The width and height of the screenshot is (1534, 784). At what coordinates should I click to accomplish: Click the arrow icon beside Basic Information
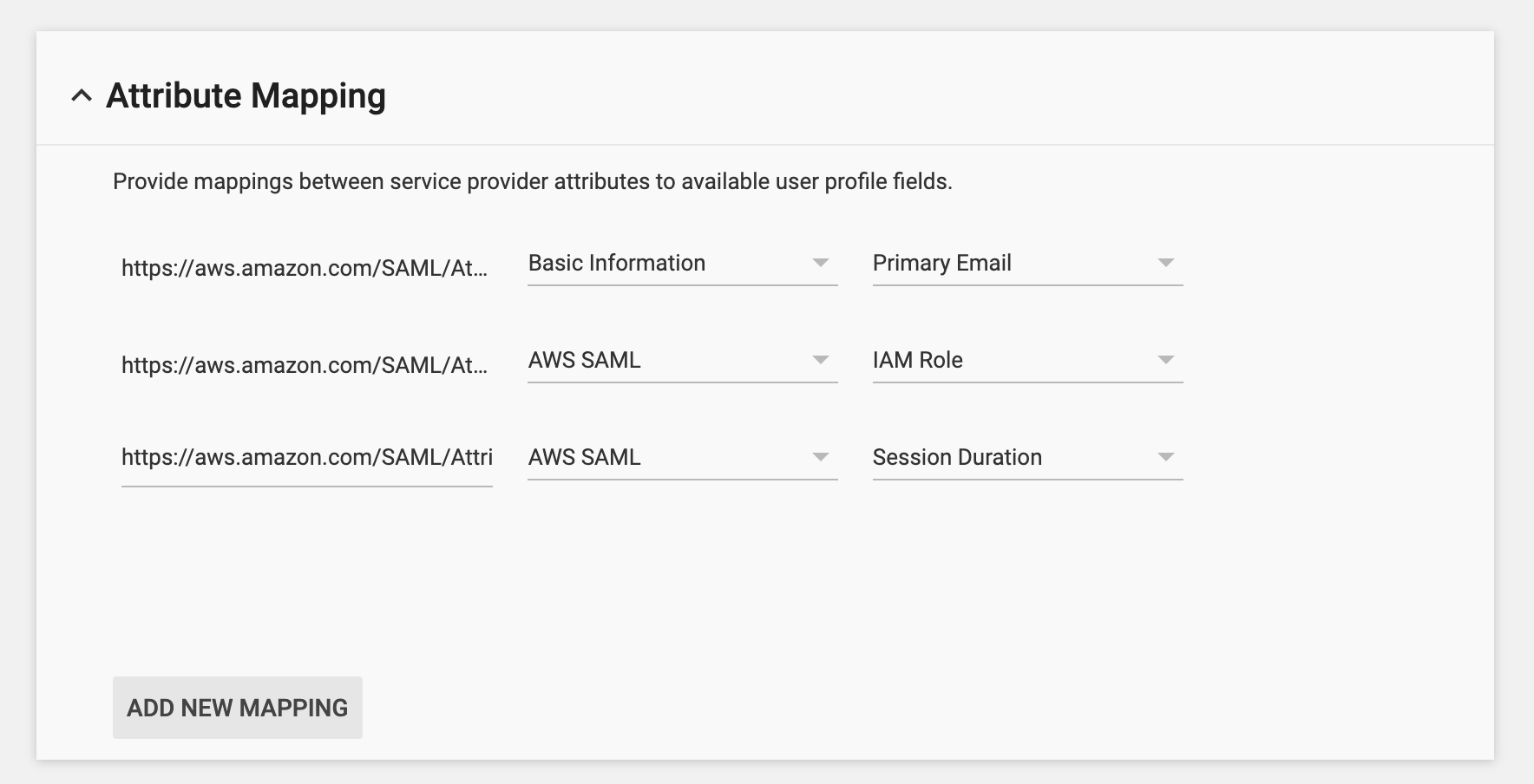pyautogui.click(x=820, y=263)
